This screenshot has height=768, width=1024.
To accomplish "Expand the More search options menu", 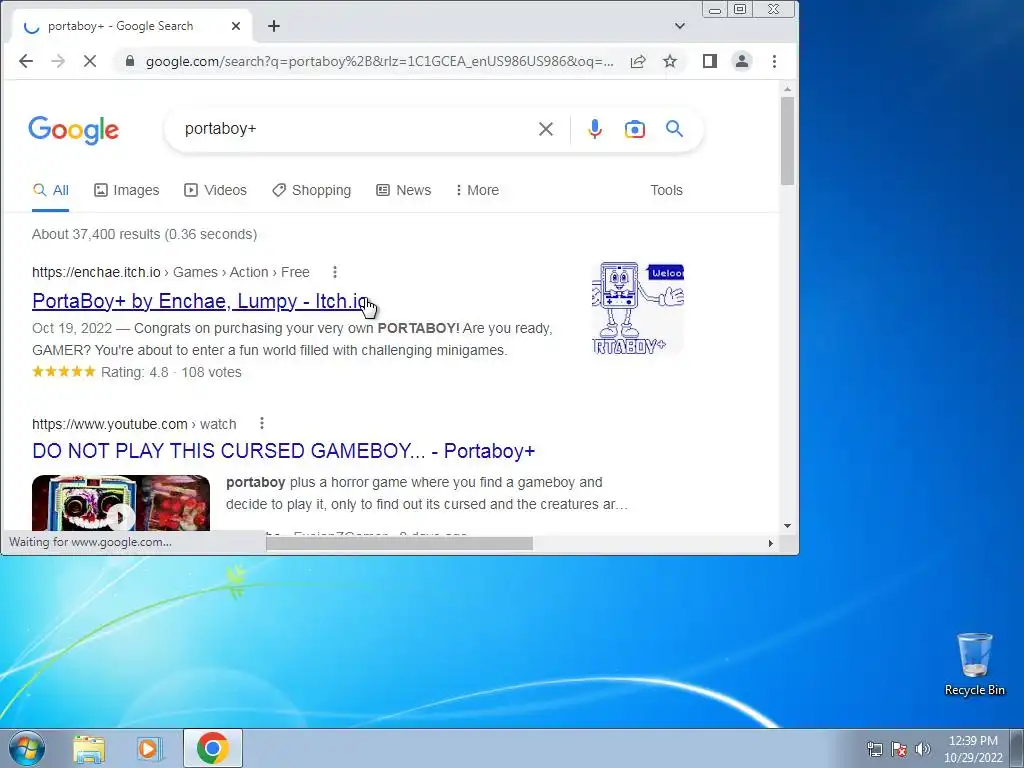I will (477, 190).
